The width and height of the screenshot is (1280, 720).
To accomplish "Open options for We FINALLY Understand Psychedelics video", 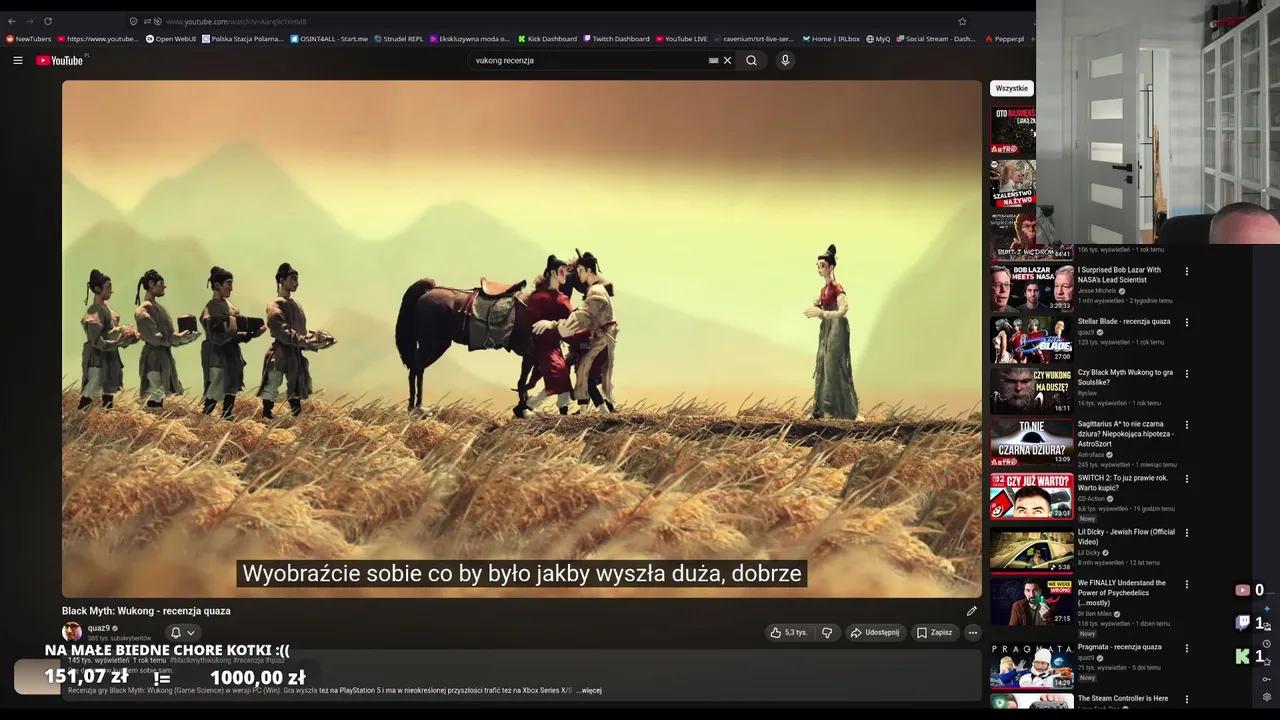I will pyautogui.click(x=1187, y=584).
